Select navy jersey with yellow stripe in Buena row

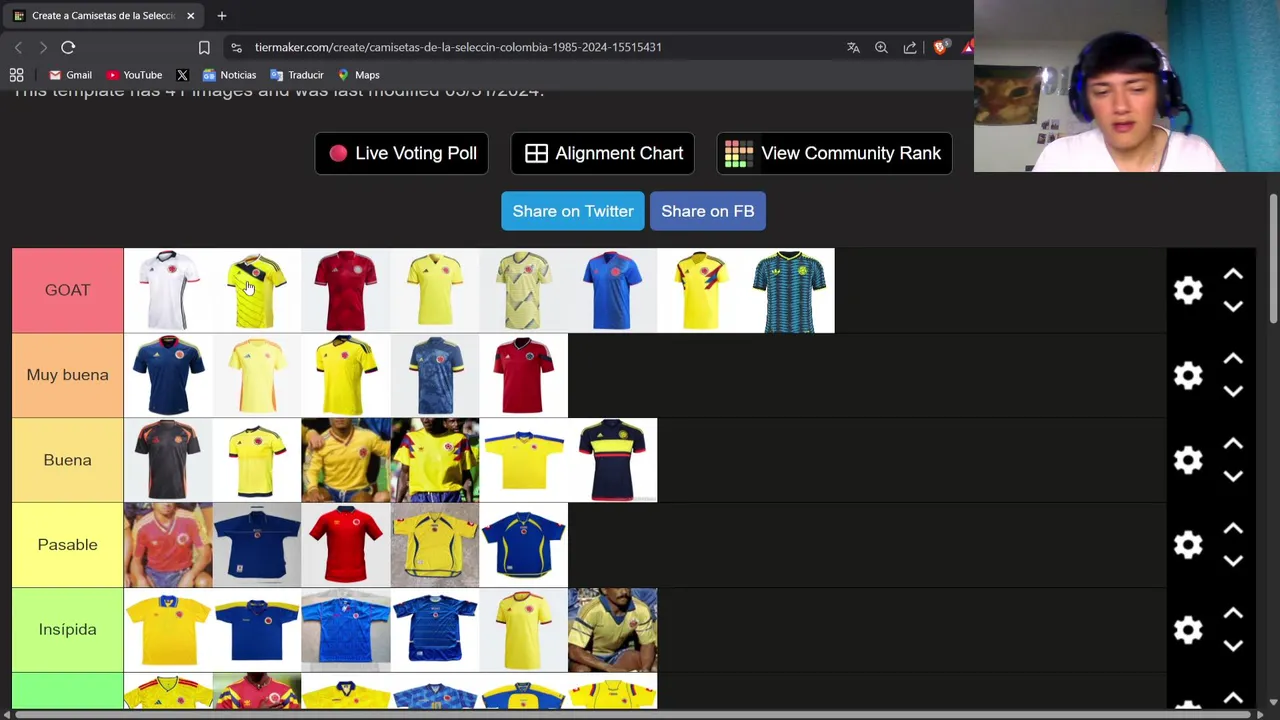pyautogui.click(x=613, y=460)
